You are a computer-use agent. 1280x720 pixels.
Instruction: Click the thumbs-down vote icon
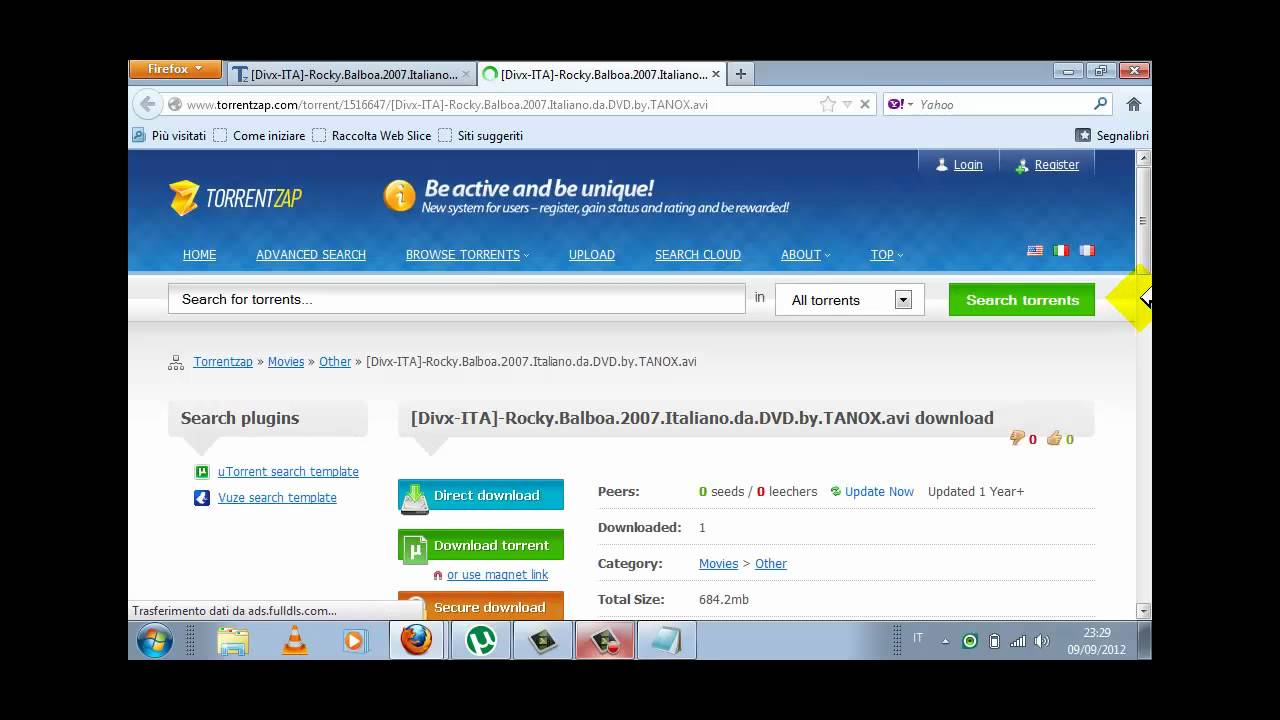[1017, 438]
